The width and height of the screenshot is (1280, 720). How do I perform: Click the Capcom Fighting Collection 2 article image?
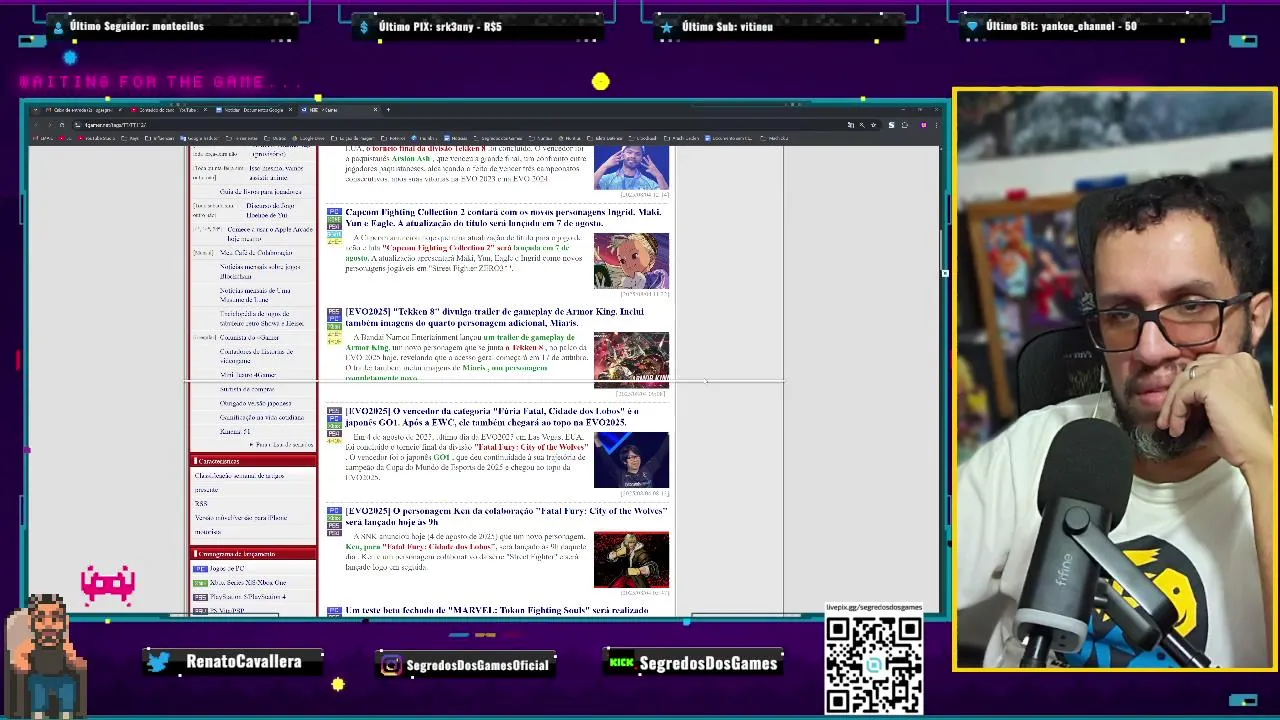631,261
